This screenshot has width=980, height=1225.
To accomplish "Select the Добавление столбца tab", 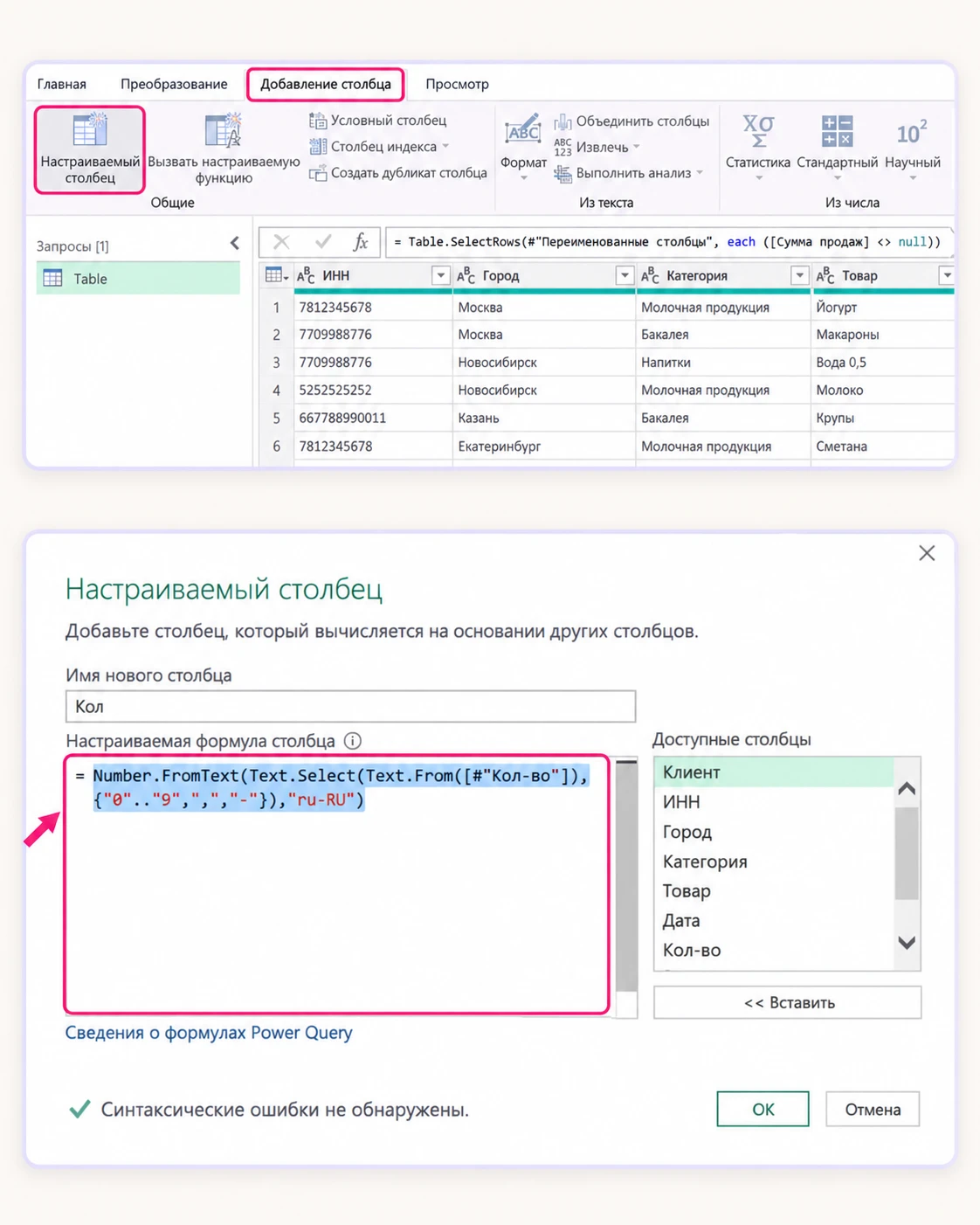I will [x=326, y=84].
